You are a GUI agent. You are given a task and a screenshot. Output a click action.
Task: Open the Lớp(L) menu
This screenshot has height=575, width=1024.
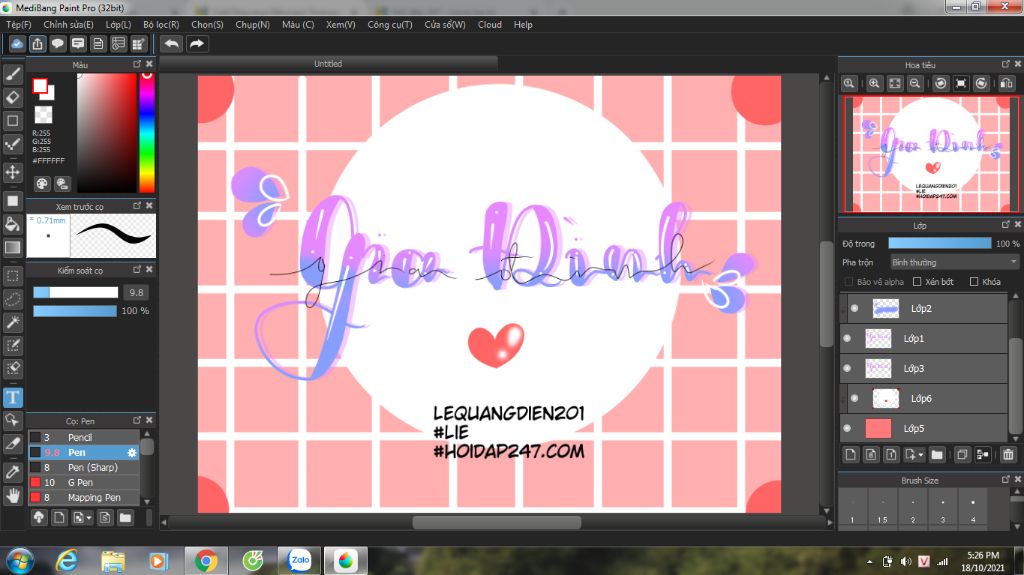pyautogui.click(x=118, y=25)
